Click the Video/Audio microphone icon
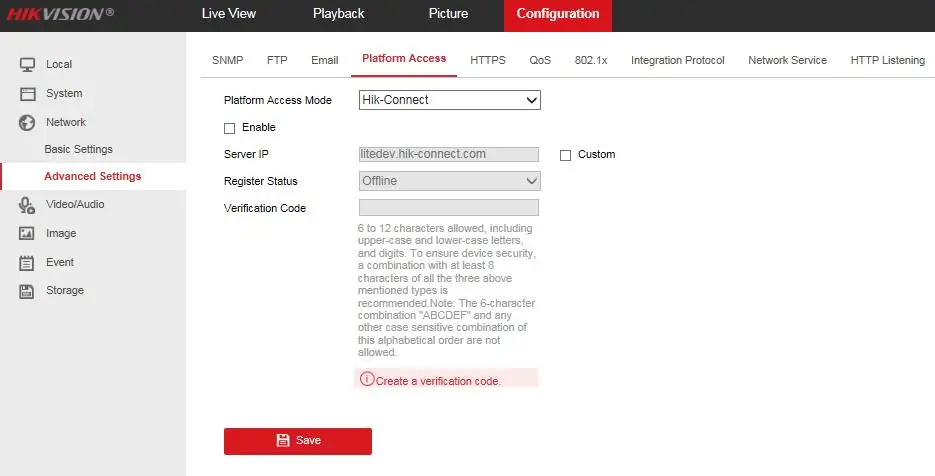Viewport: 935px width, 476px height. pyautogui.click(x=27, y=205)
